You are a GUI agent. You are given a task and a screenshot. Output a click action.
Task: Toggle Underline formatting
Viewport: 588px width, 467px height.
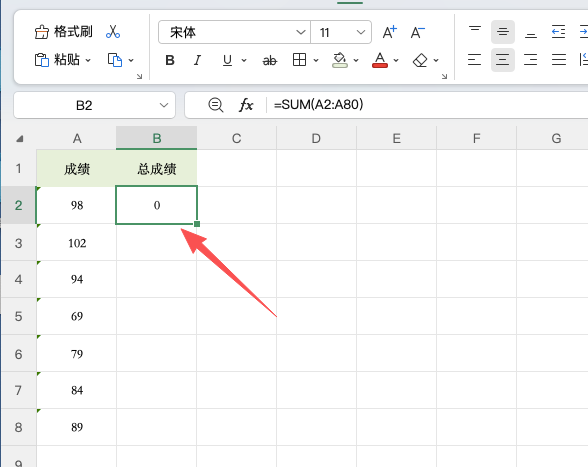click(x=227, y=60)
